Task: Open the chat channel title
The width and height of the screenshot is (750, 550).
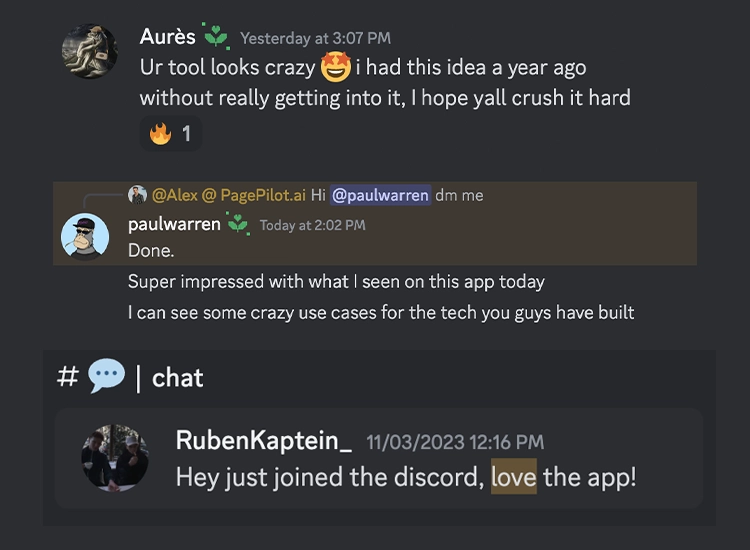Action: [177, 378]
